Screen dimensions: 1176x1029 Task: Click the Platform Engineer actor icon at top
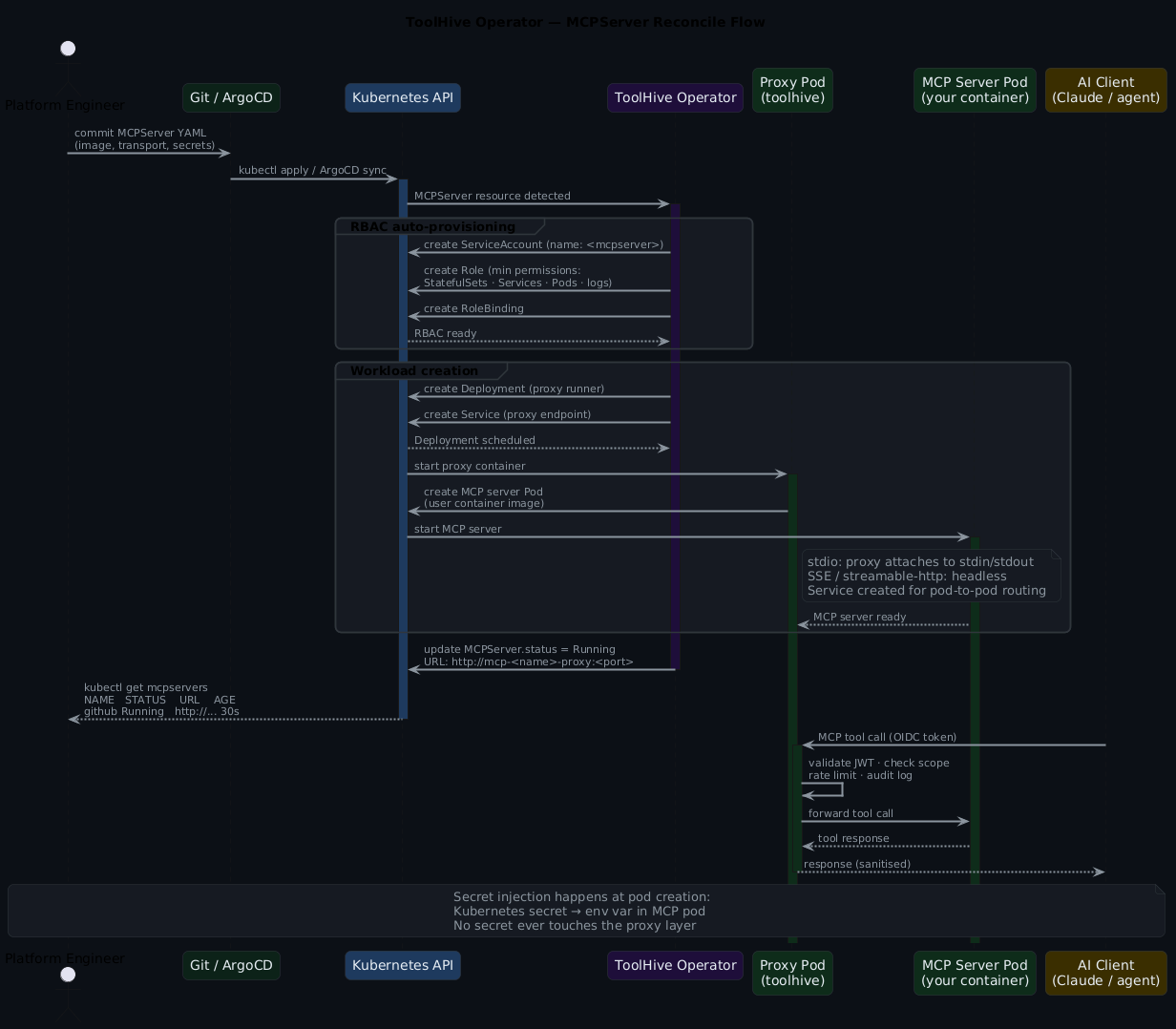pyautogui.click(x=68, y=67)
